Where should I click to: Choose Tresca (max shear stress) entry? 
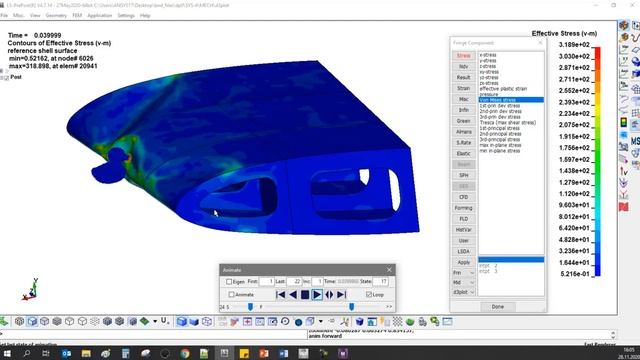(x=508, y=122)
